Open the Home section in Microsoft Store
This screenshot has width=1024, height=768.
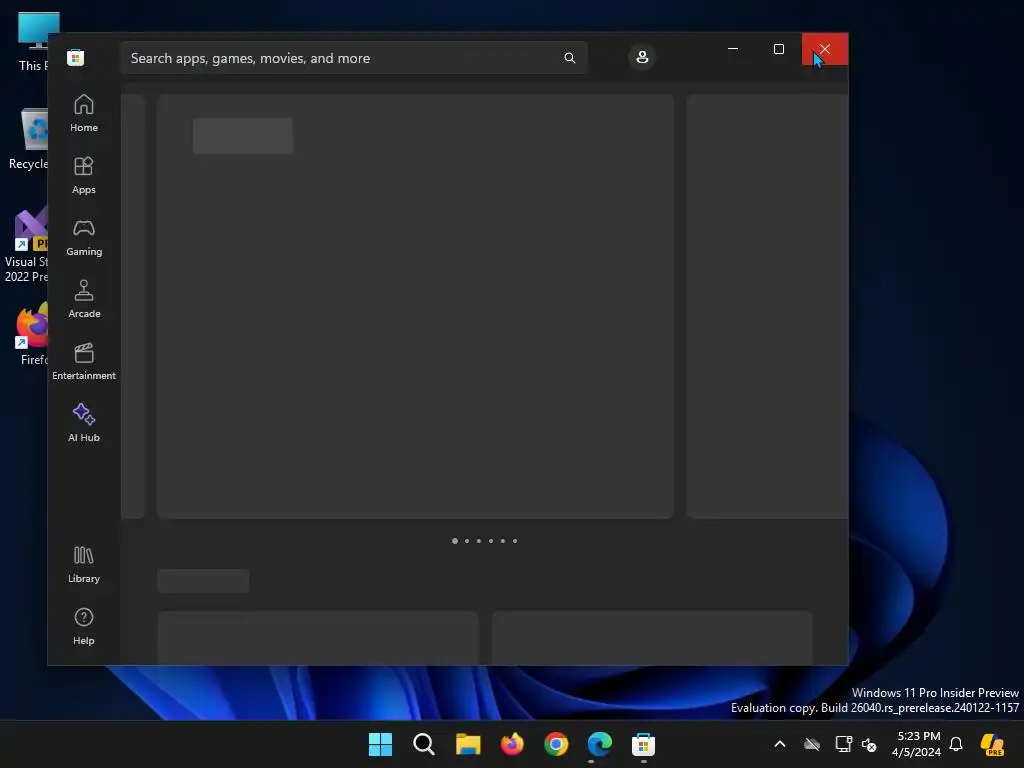pos(84,113)
